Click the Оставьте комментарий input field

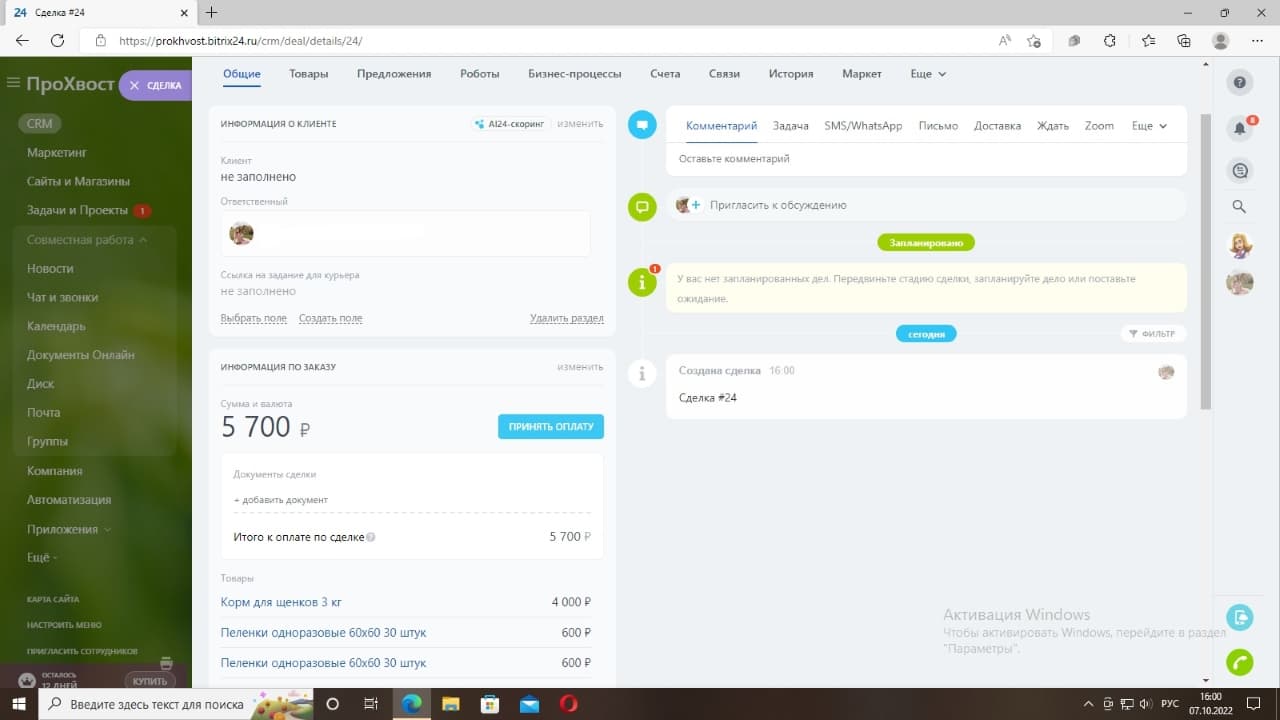pyautogui.click(x=926, y=159)
